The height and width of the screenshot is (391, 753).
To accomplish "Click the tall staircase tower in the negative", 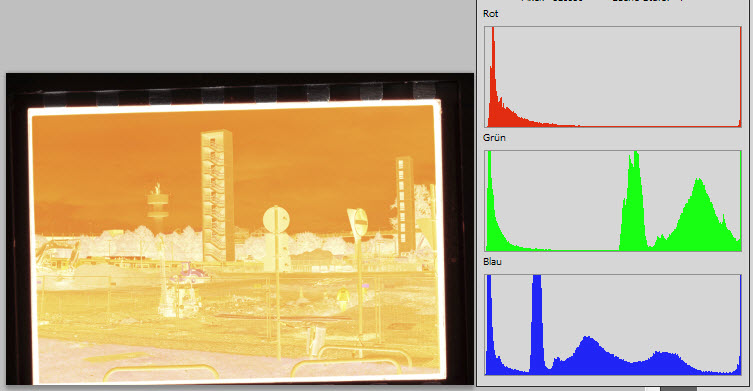I will [217, 196].
